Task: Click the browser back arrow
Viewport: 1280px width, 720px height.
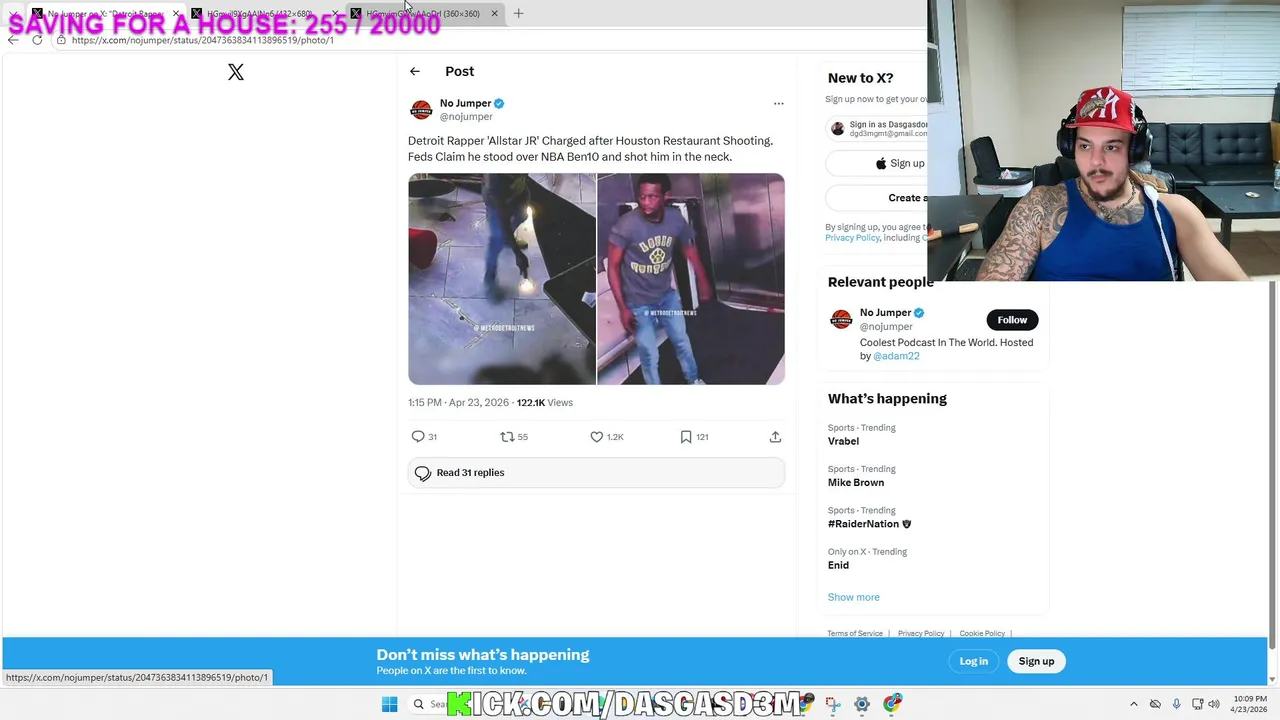Action: (13, 40)
